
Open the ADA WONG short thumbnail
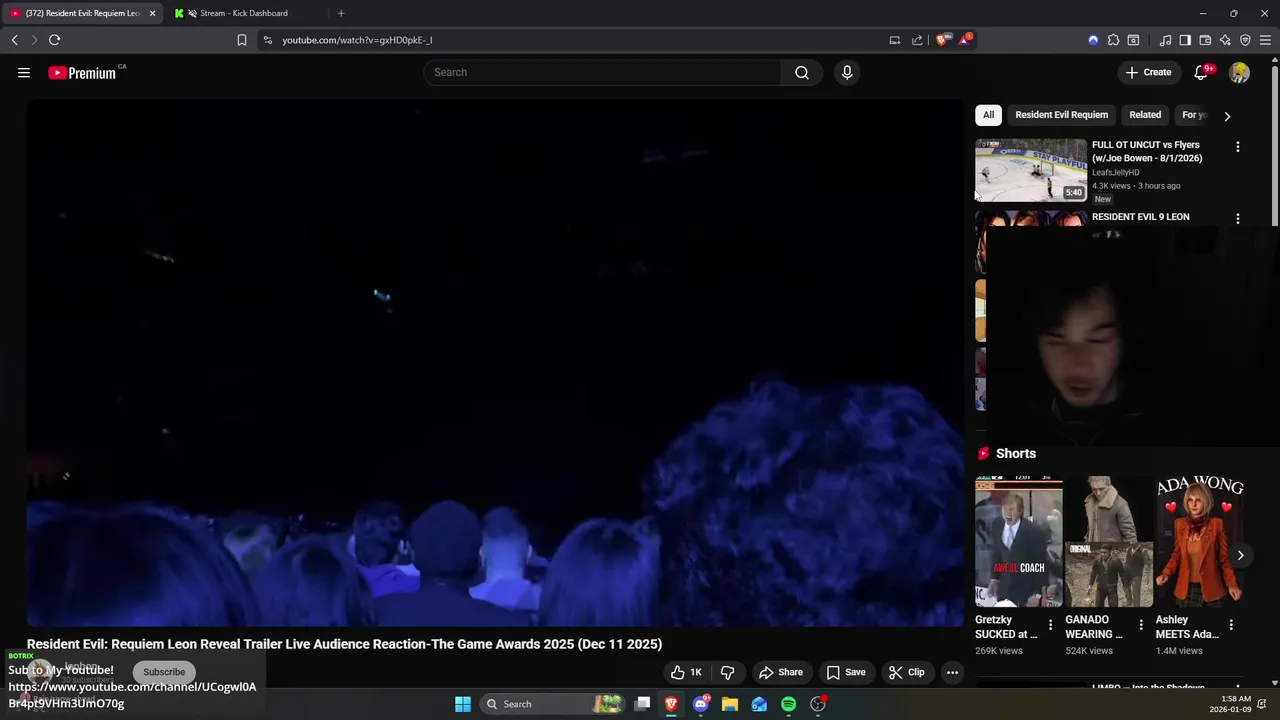pyautogui.click(x=1199, y=541)
